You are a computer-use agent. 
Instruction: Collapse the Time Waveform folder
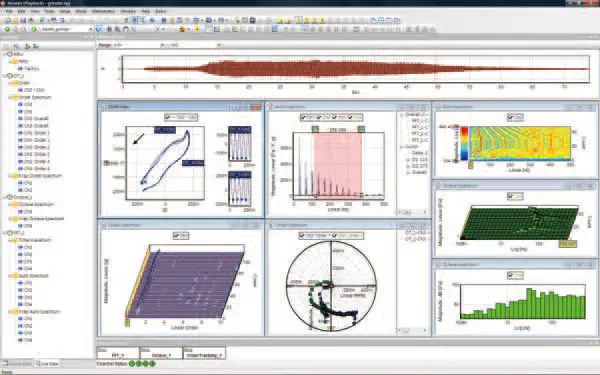pos(9,240)
